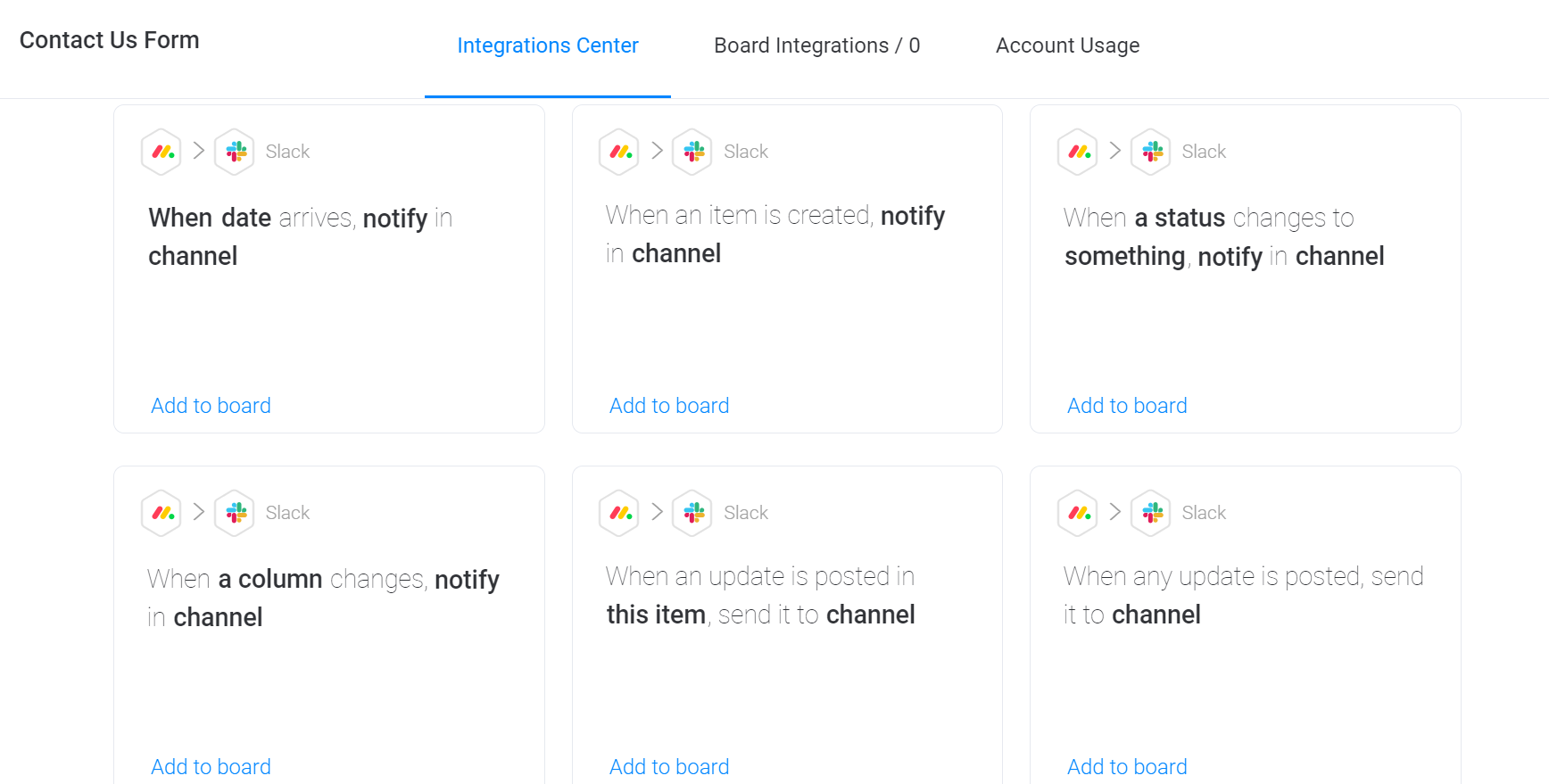Select 'When any update is posted, send' text

pyautogui.click(x=1244, y=577)
